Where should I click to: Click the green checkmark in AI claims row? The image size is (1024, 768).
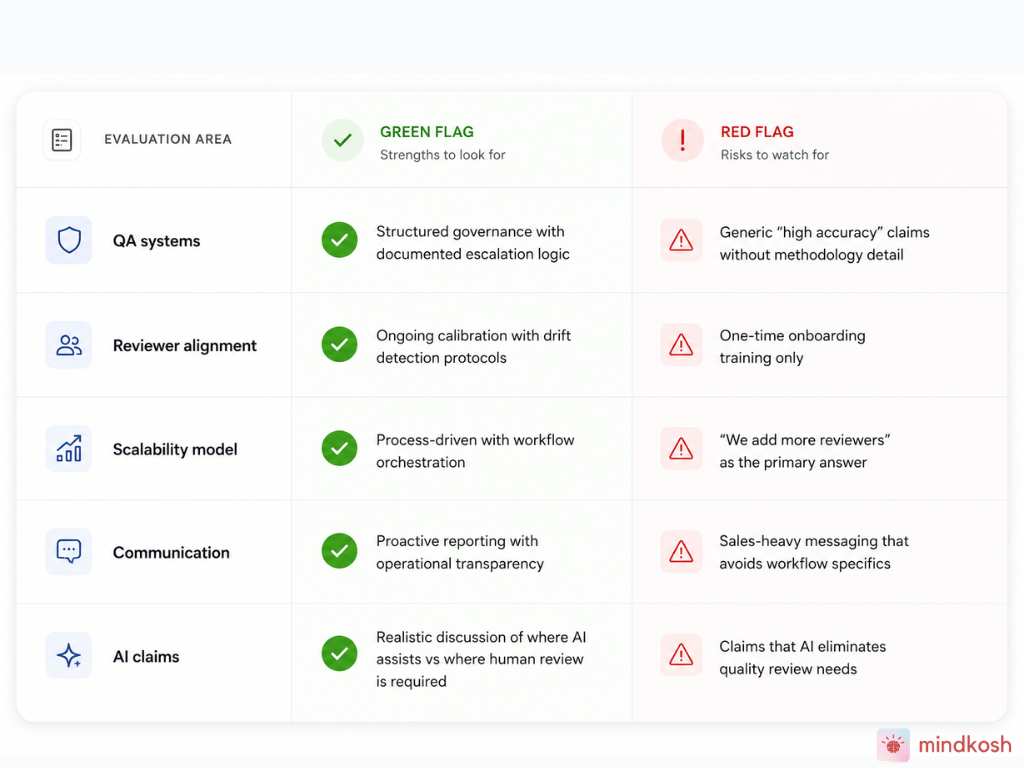(x=340, y=654)
